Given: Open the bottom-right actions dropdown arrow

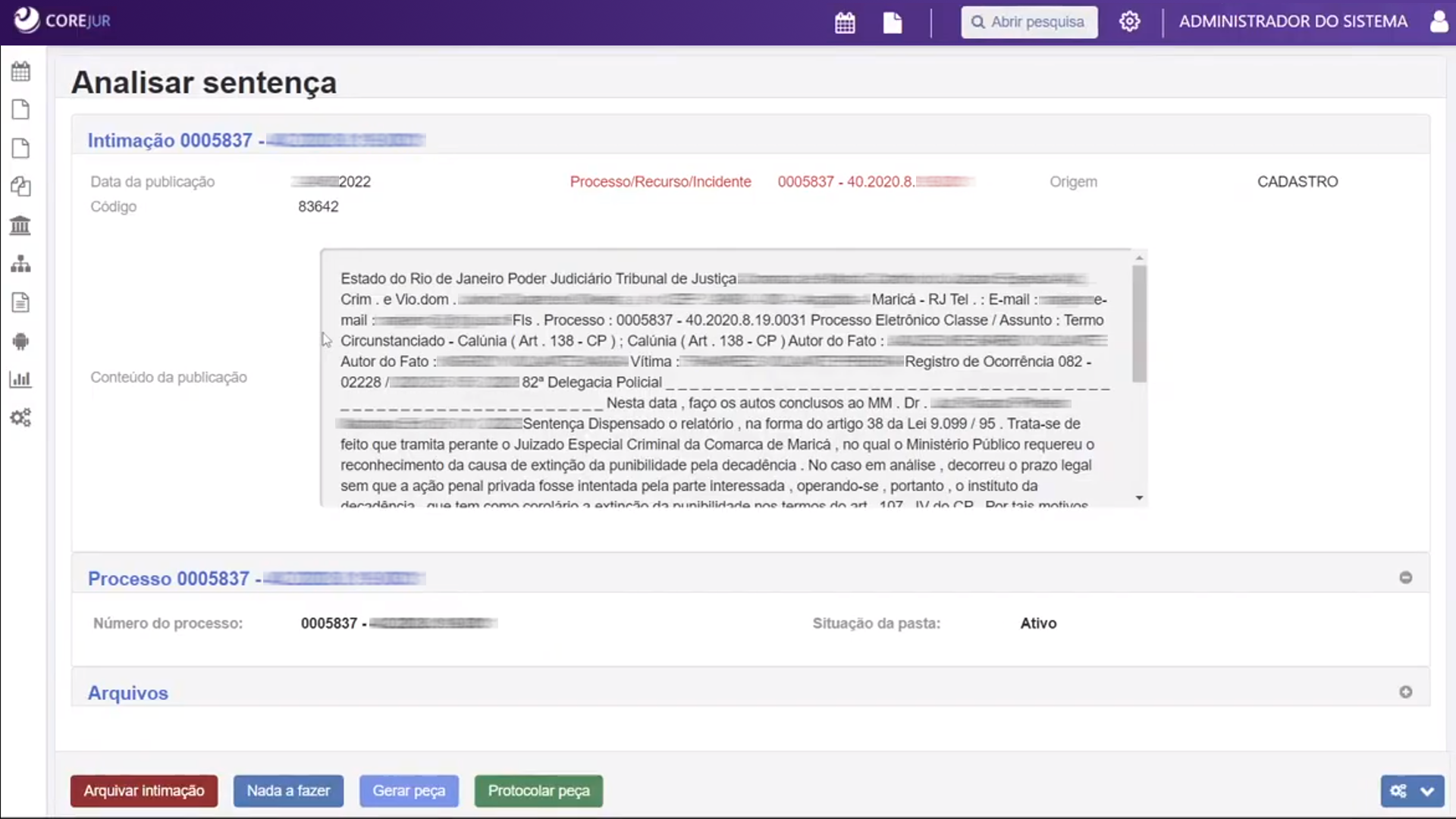Looking at the screenshot, I should click(x=1427, y=791).
